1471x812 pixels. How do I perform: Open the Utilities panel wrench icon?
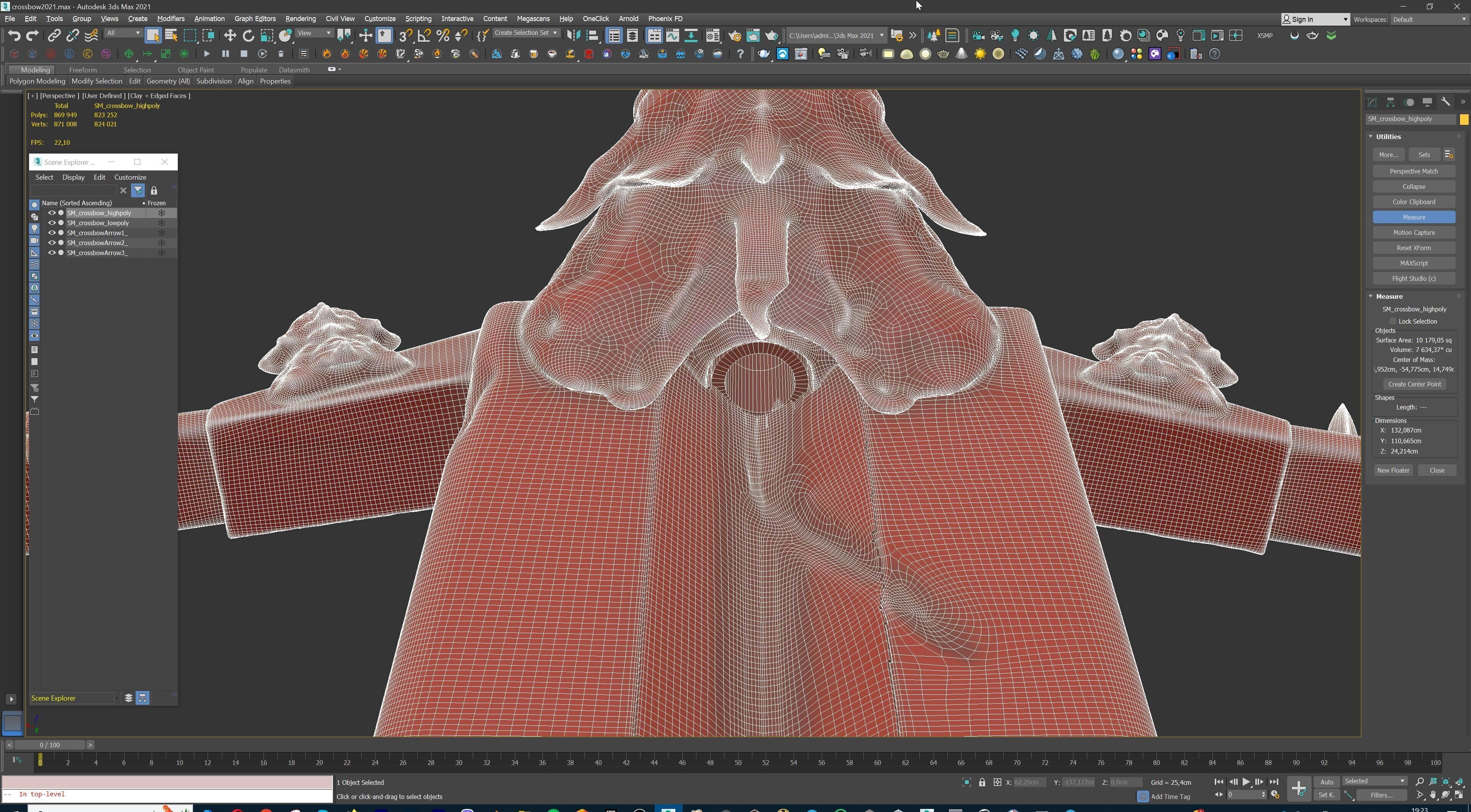(x=1445, y=102)
